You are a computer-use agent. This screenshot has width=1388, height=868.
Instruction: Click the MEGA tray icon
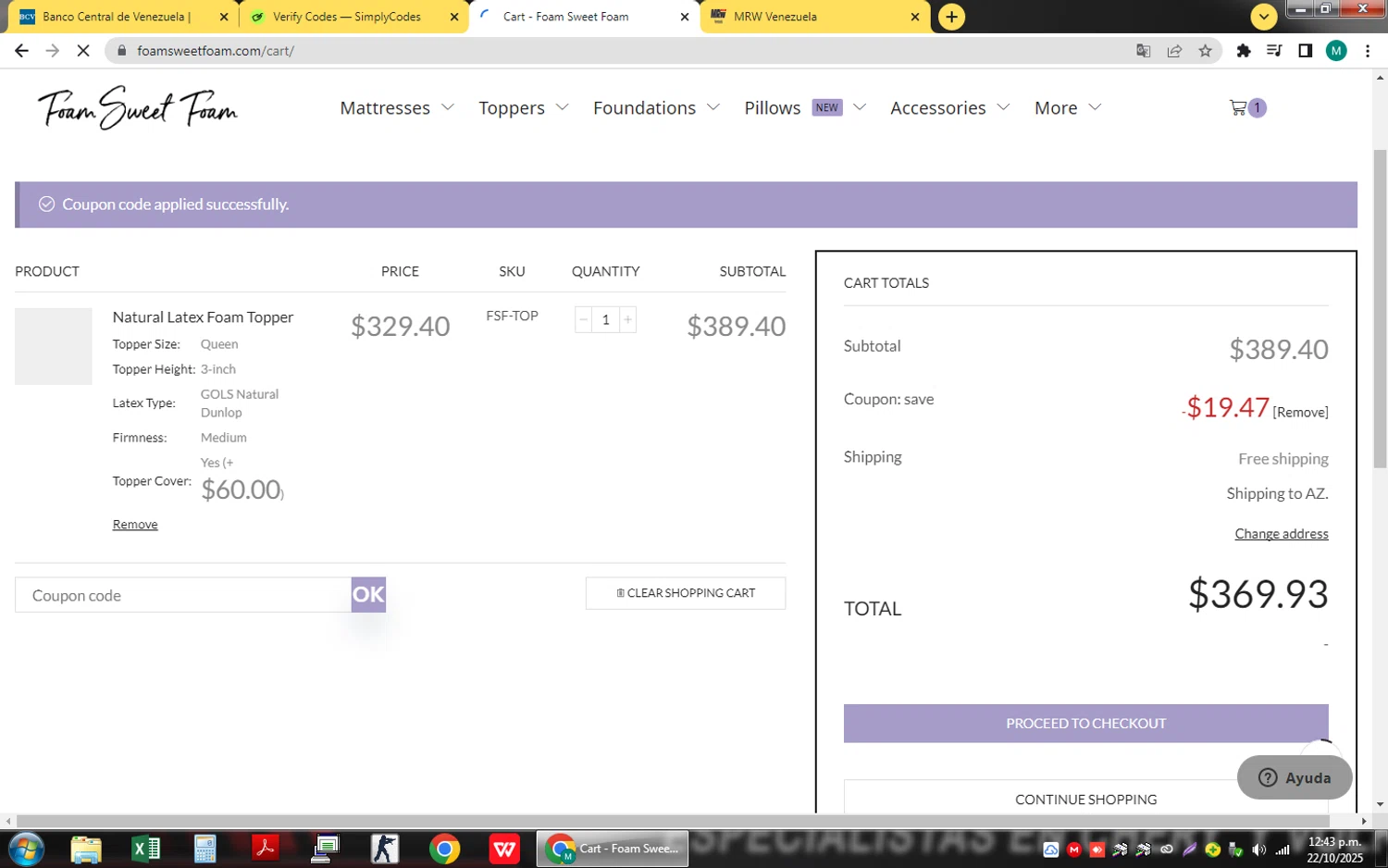click(1073, 849)
